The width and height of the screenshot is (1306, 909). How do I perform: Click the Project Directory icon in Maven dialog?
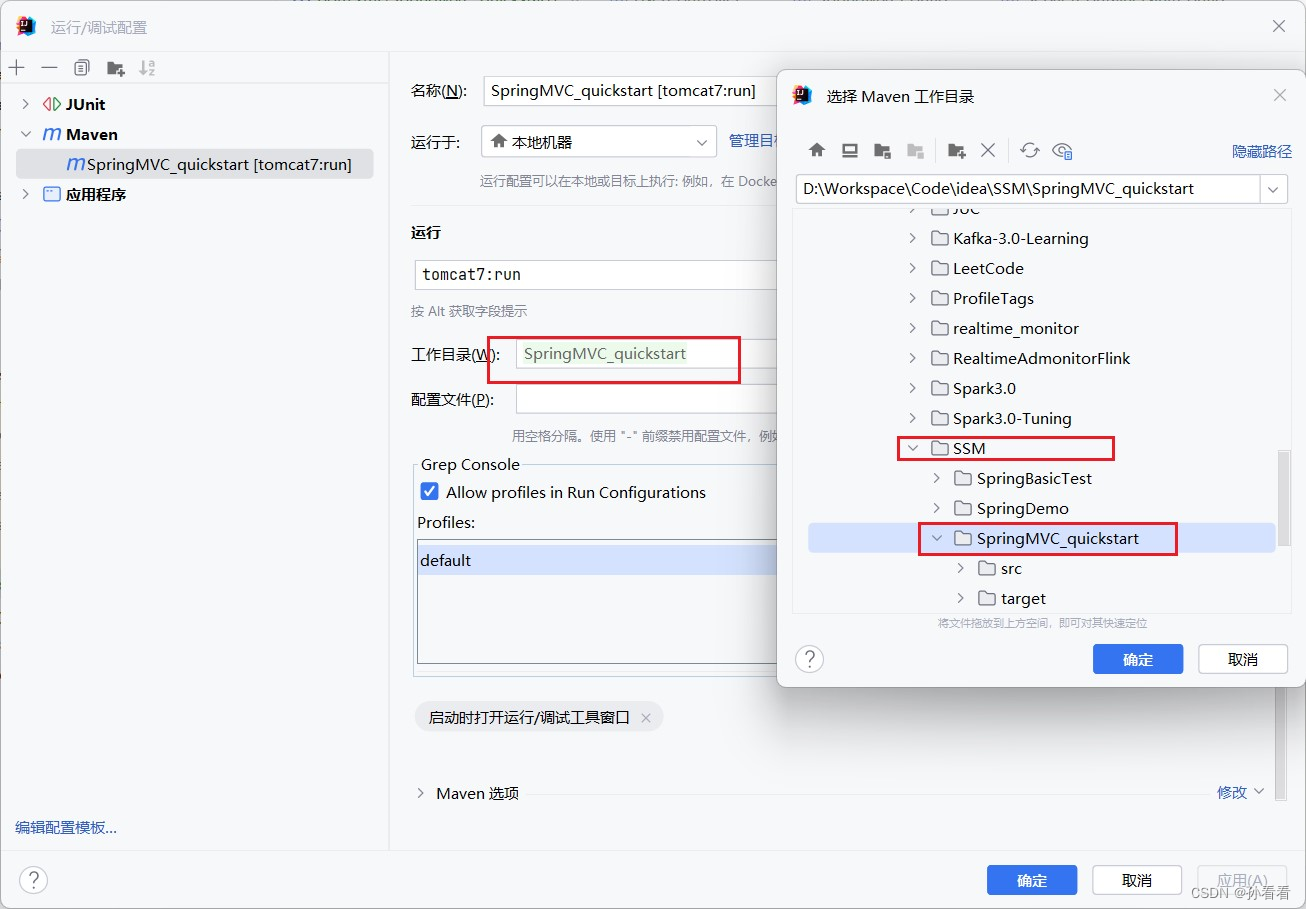pyautogui.click(x=882, y=150)
